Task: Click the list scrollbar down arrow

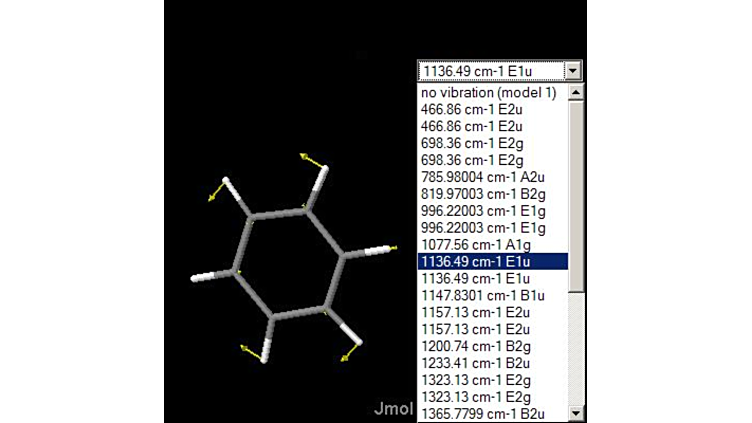Action: (x=575, y=412)
